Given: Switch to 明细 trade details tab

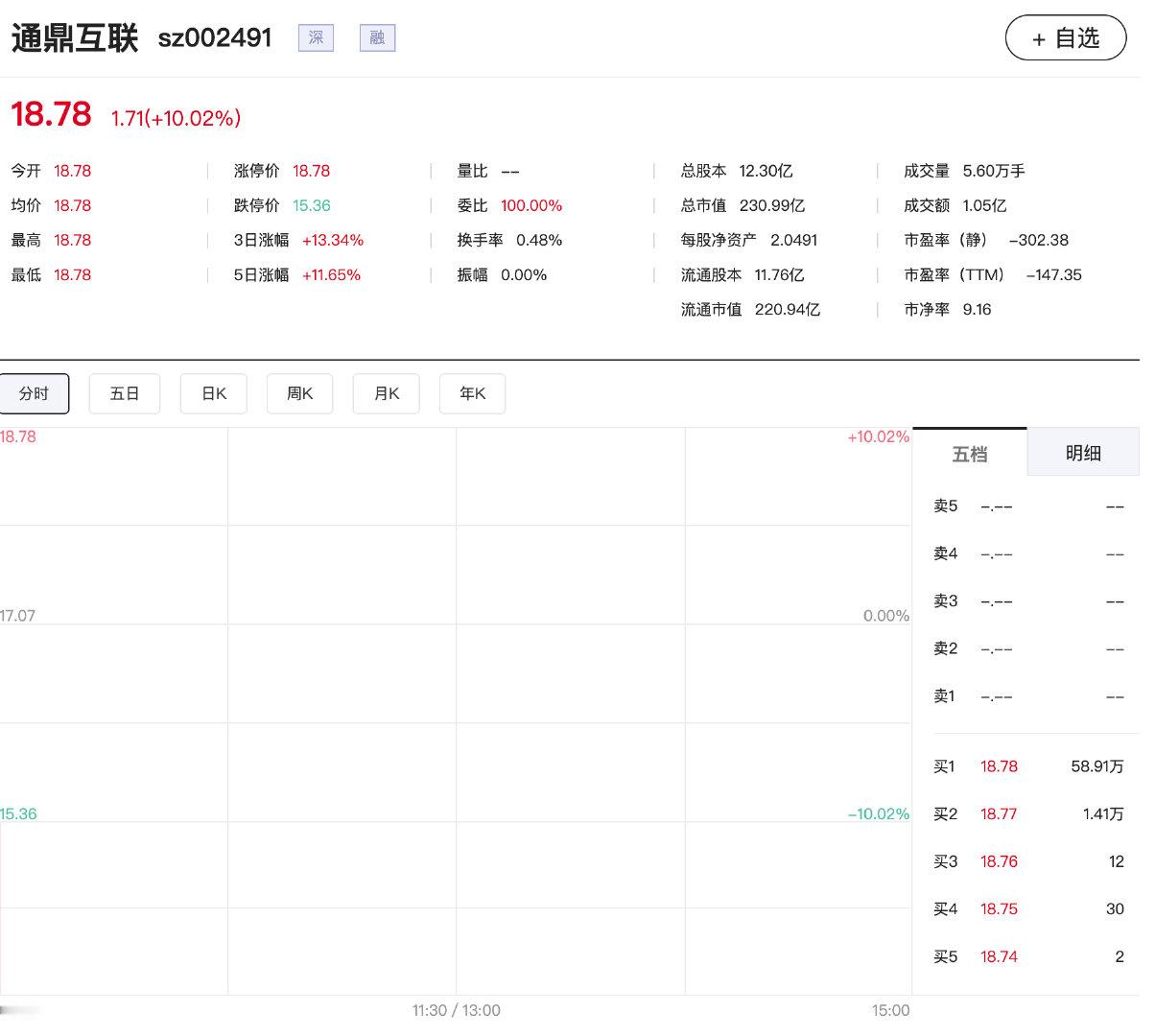Looking at the screenshot, I should [1083, 453].
